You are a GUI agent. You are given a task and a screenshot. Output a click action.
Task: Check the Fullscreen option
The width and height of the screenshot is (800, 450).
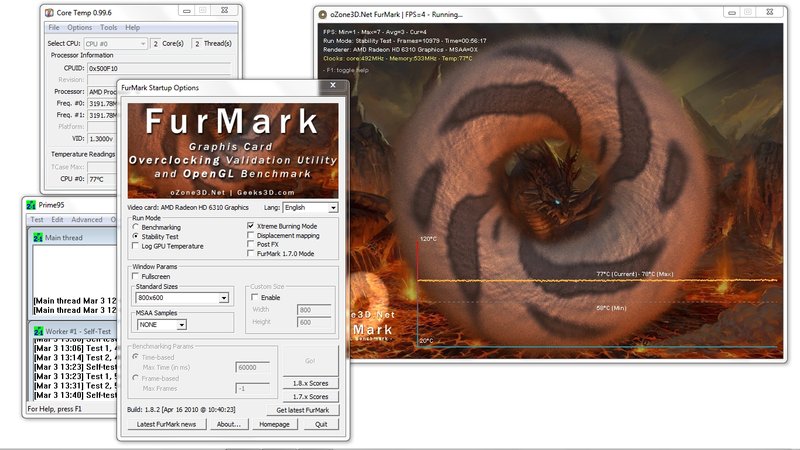tap(135, 276)
